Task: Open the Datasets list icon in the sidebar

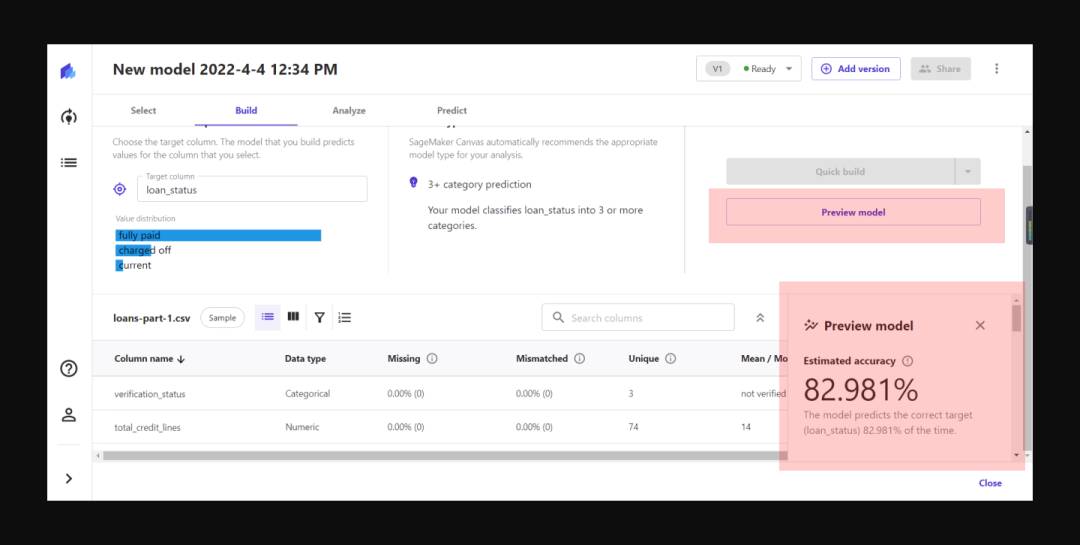Action: (68, 163)
